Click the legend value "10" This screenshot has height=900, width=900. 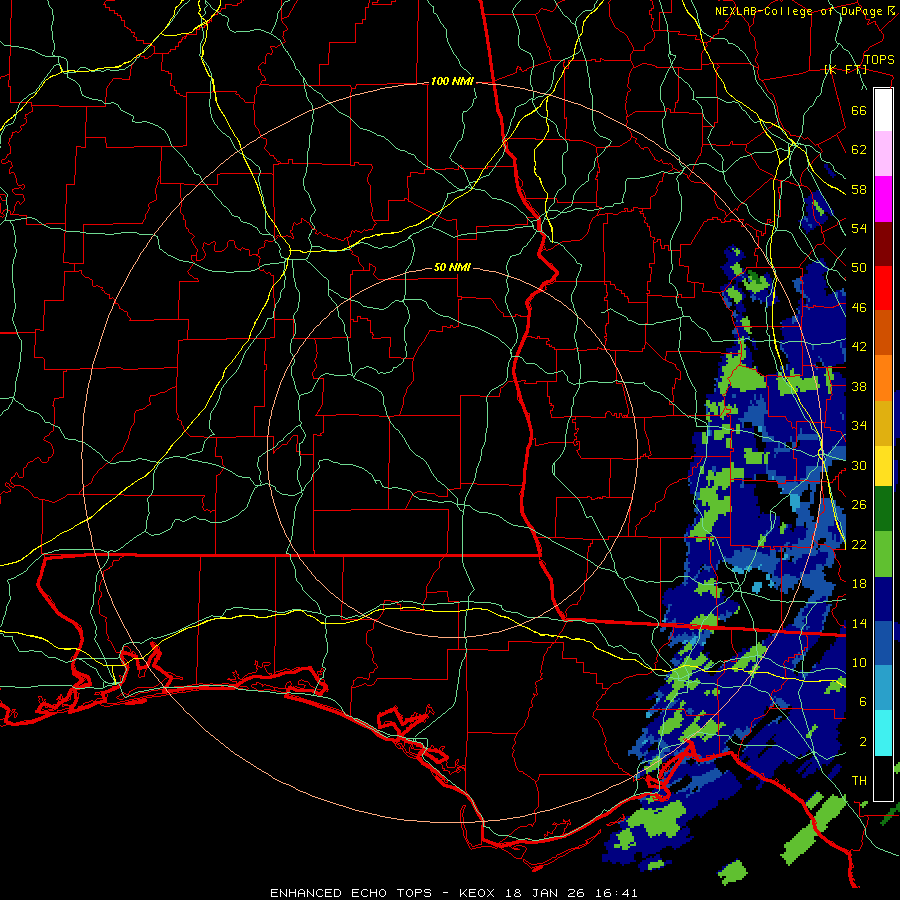pos(859,662)
